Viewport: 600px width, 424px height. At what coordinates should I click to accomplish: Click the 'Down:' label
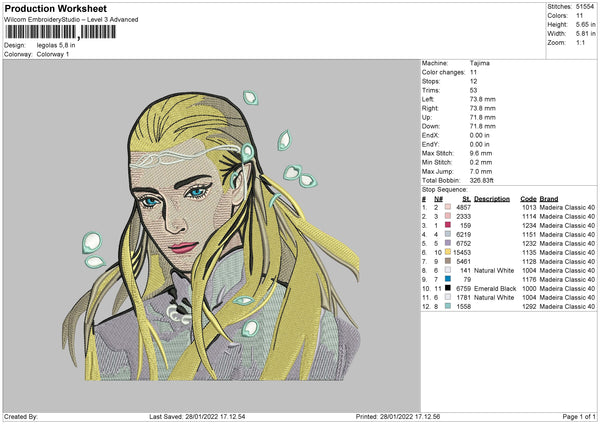point(430,126)
